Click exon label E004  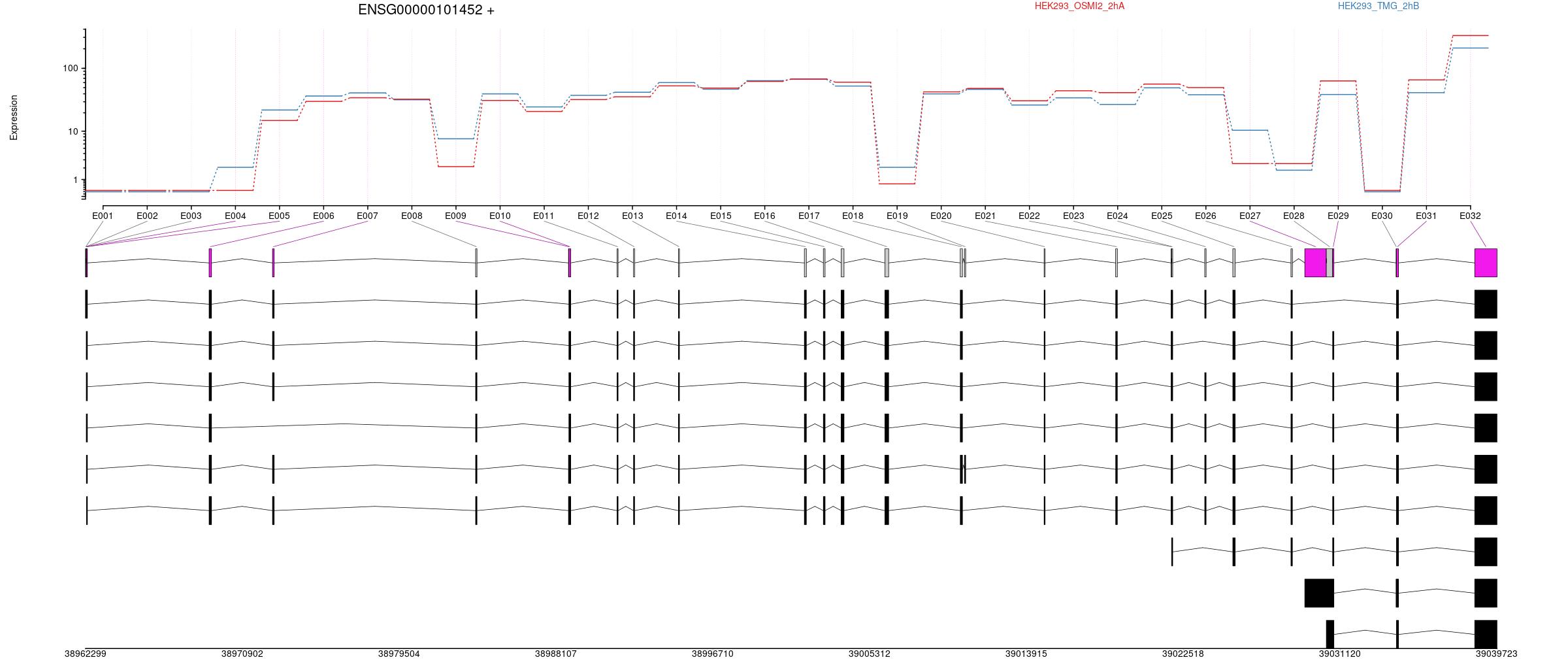pyautogui.click(x=235, y=216)
